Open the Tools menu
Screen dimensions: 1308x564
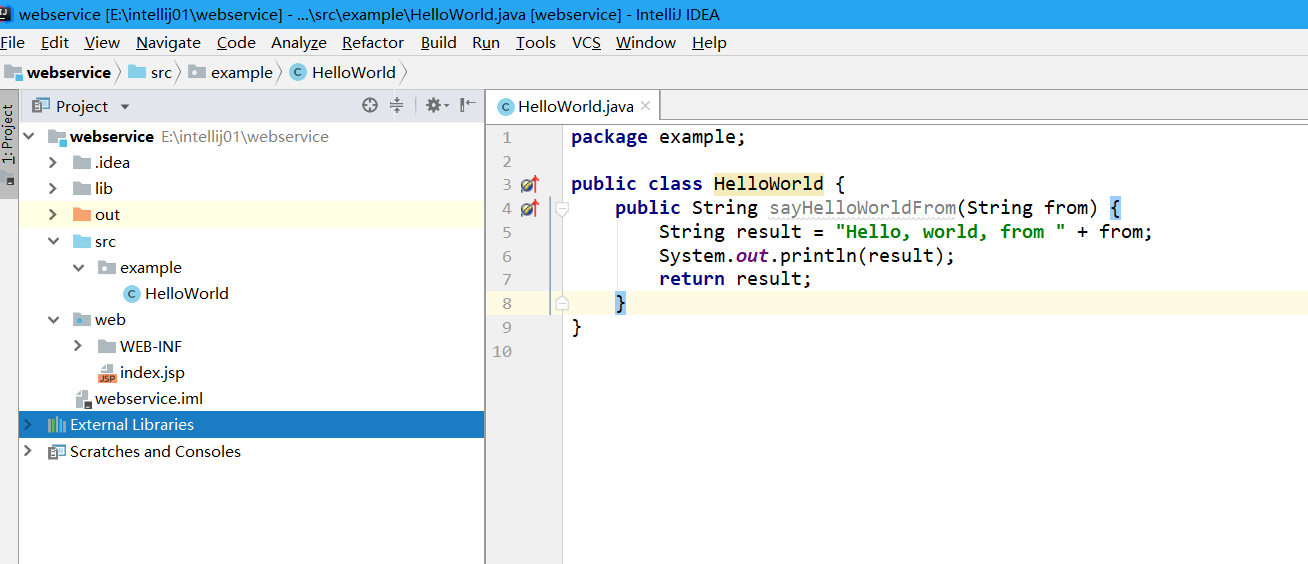click(x=536, y=43)
